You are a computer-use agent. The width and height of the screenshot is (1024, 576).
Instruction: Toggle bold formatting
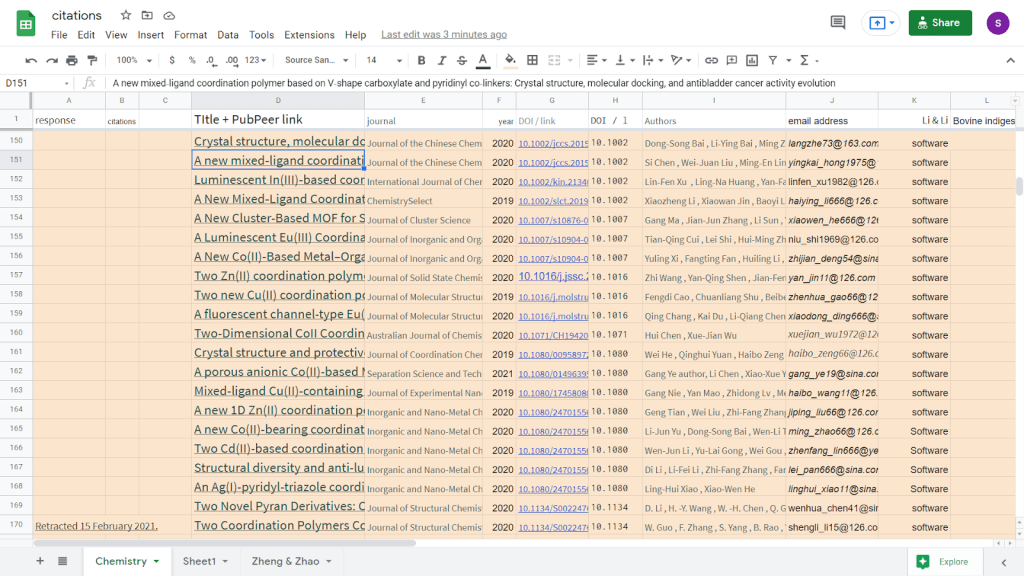(x=421, y=60)
